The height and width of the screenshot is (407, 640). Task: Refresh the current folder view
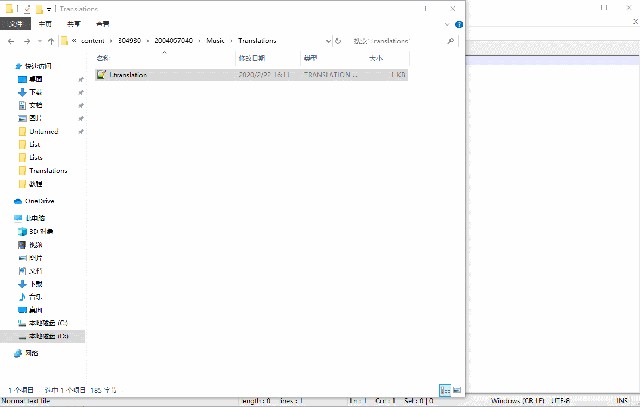click(339, 41)
